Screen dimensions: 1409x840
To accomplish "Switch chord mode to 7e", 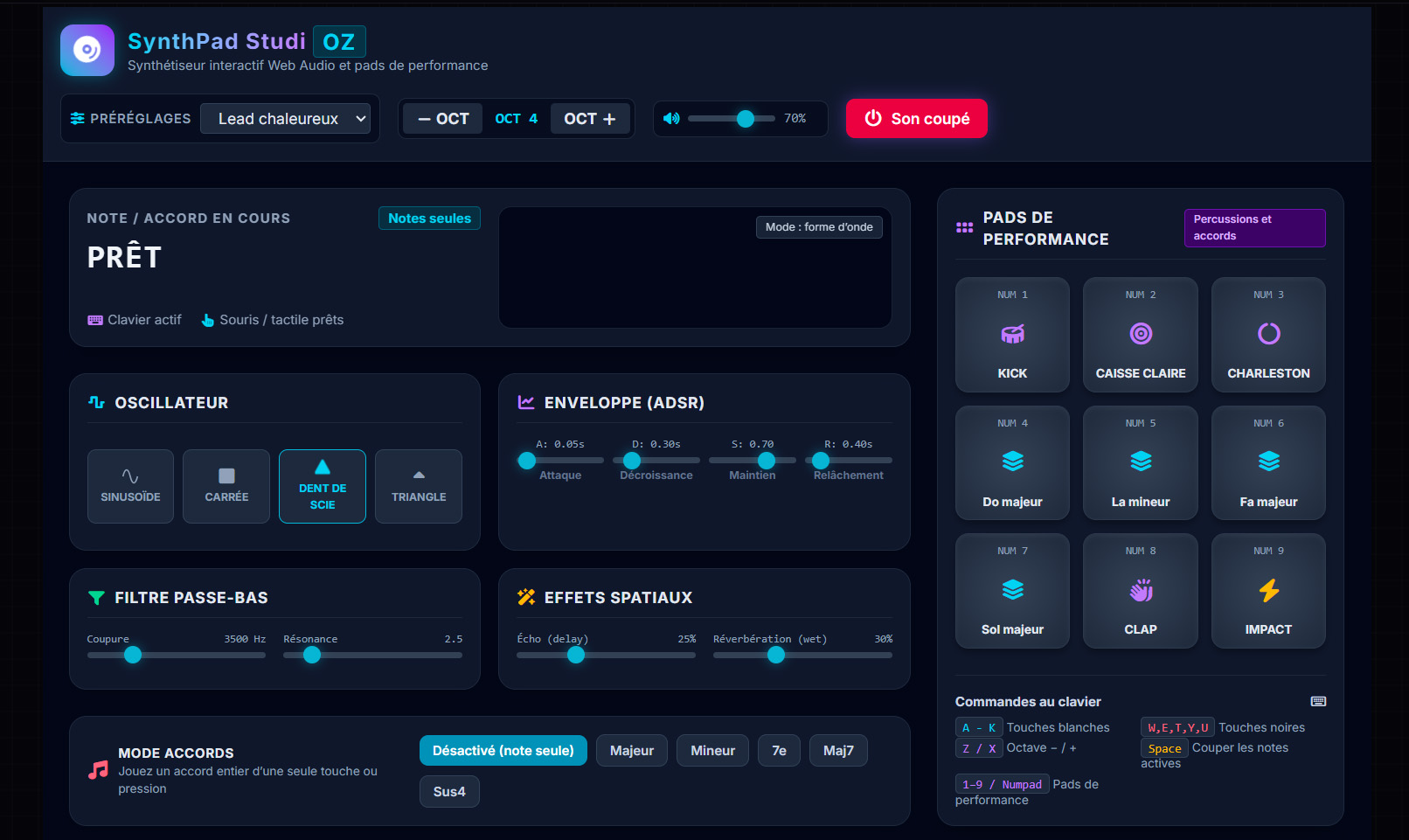I will [x=779, y=751].
